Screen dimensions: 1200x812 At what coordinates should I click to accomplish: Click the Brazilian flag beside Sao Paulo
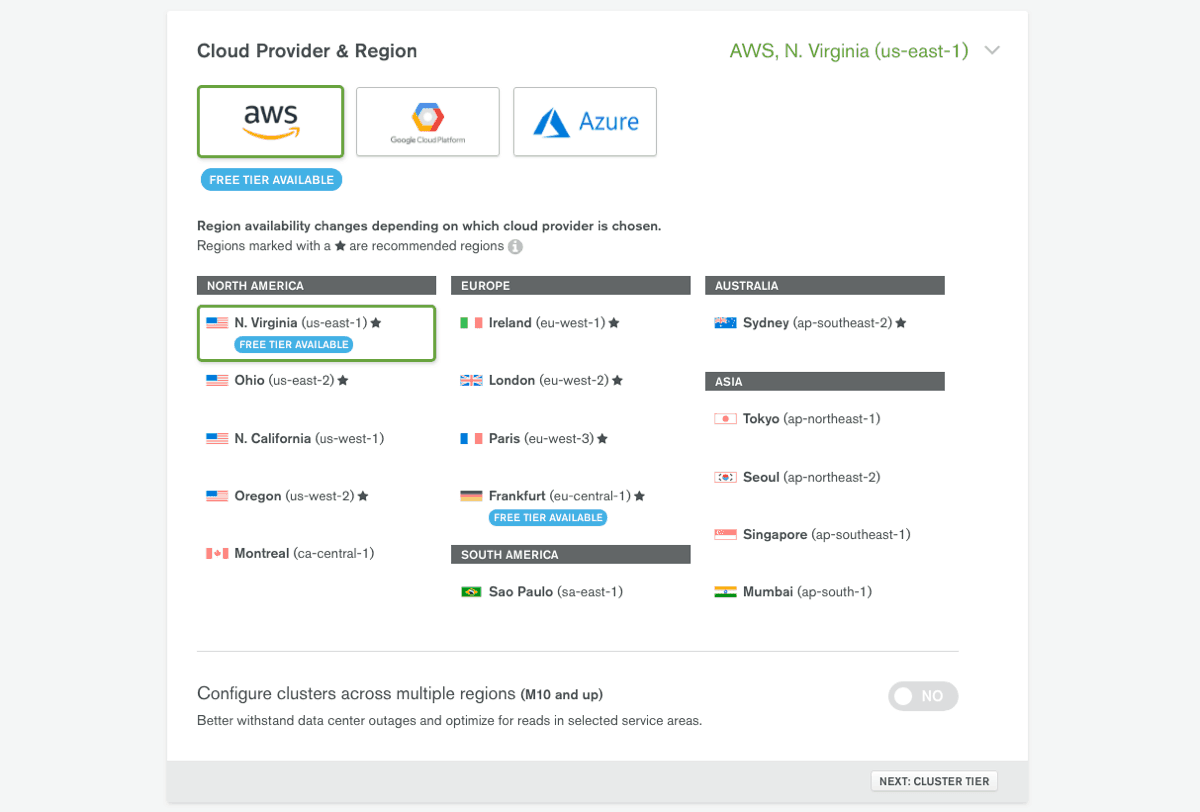pos(471,592)
